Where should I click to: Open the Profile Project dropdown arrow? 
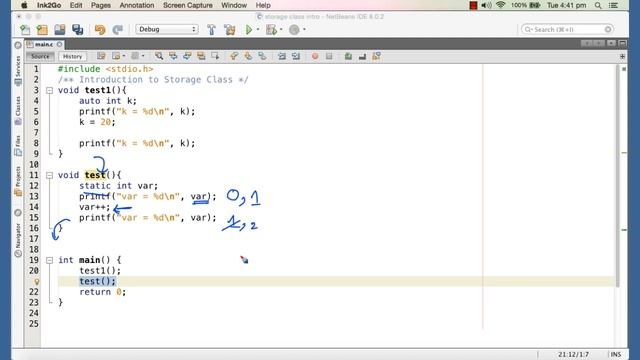click(x=304, y=29)
